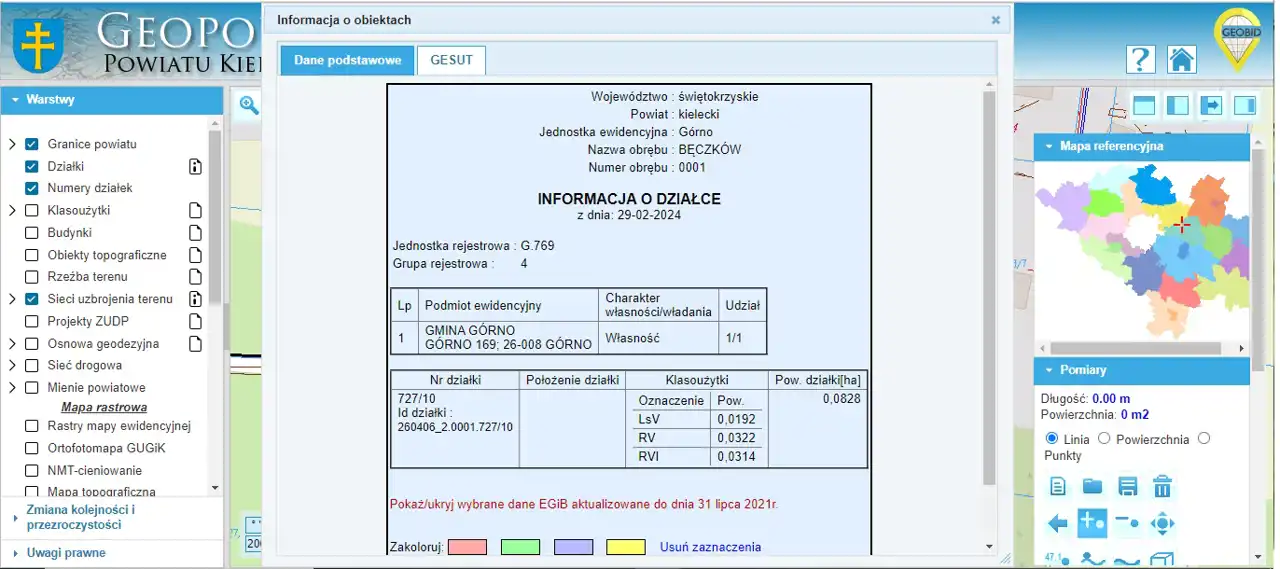Expand the Granice powiatu layer tree
The image size is (1280, 569).
[12, 144]
